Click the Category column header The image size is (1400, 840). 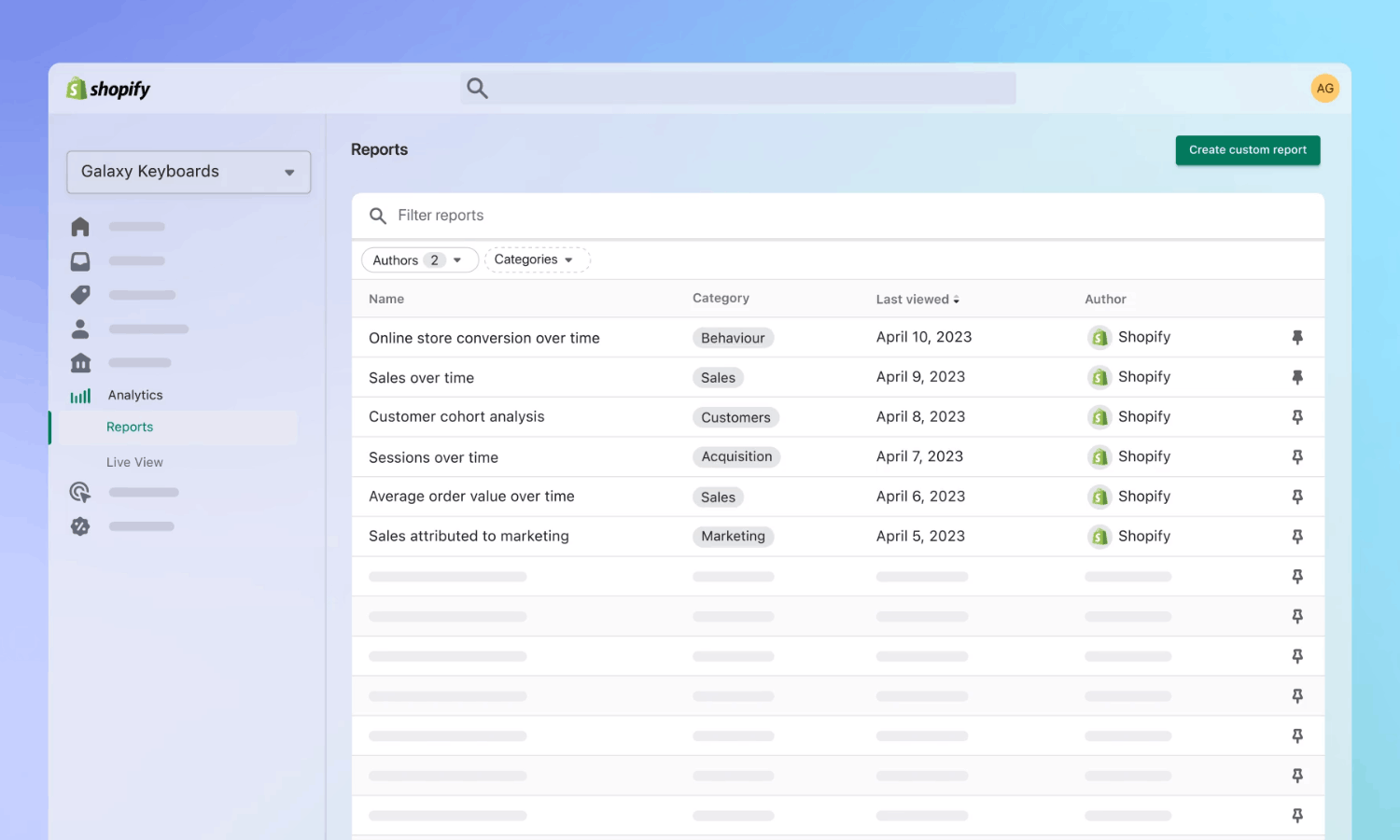pos(721,299)
